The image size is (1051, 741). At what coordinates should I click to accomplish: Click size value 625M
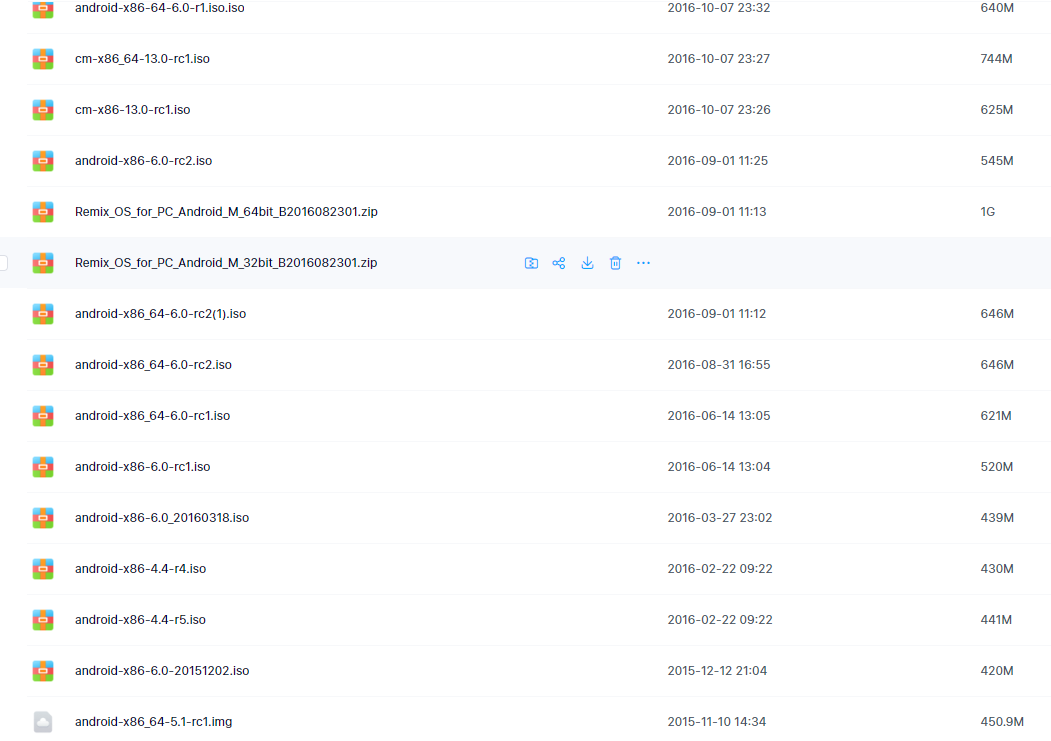pyautogui.click(x=997, y=110)
